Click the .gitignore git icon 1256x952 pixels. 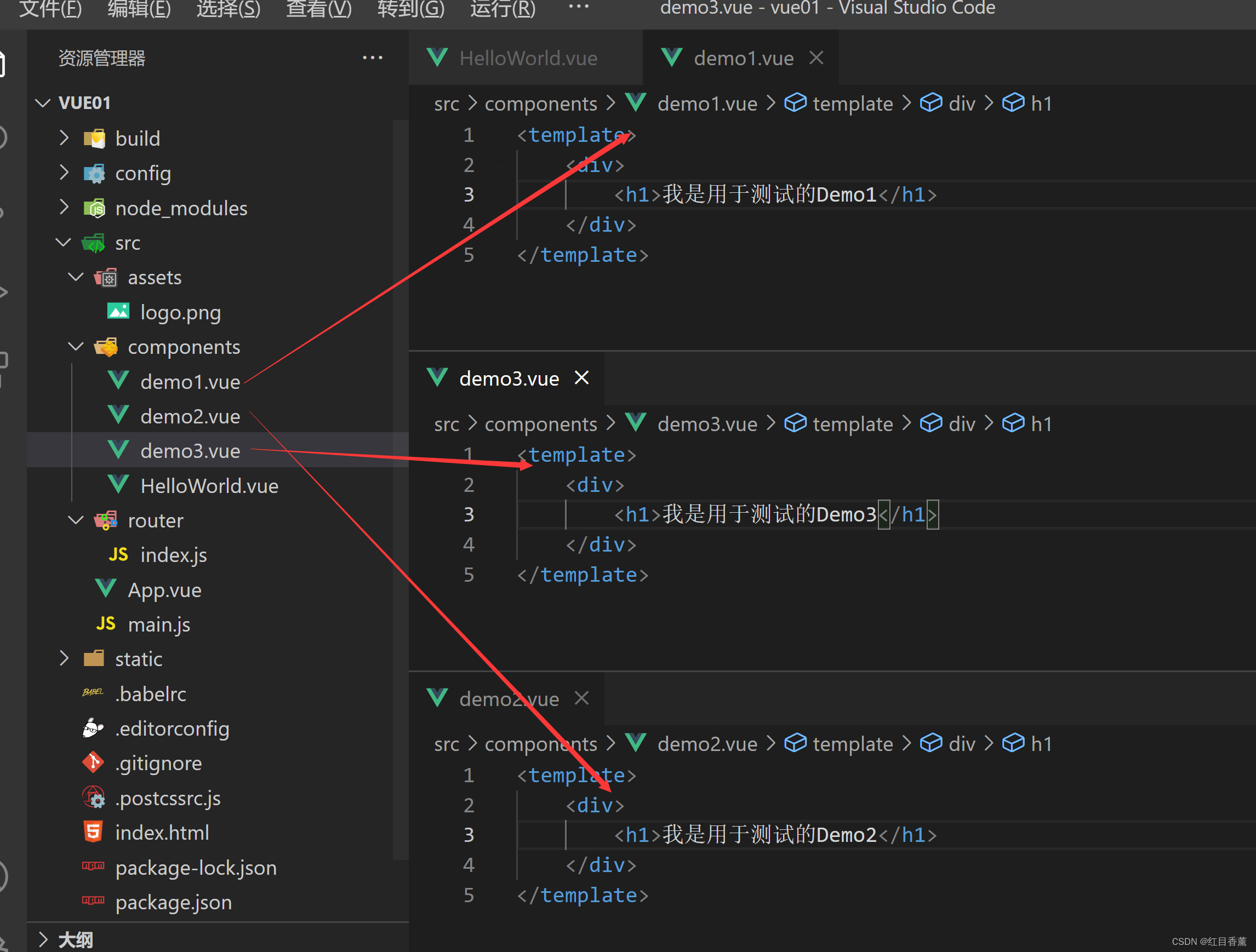click(x=93, y=763)
